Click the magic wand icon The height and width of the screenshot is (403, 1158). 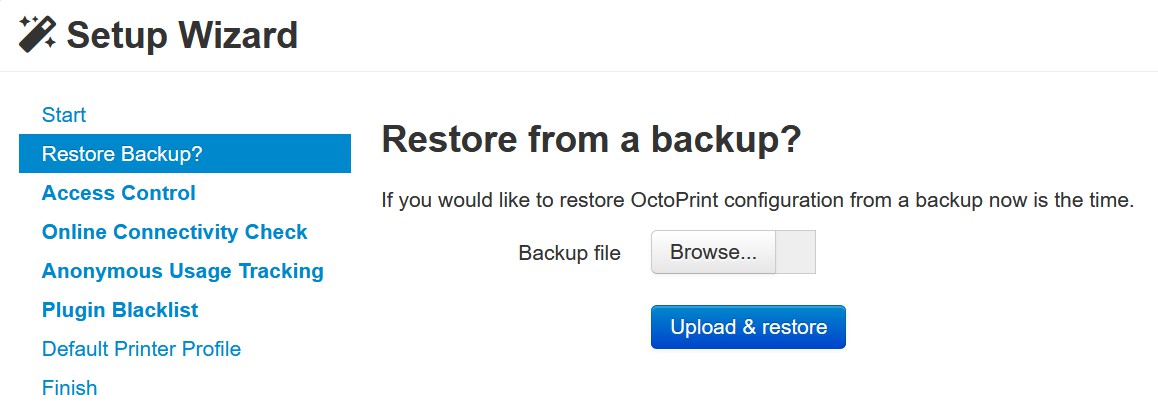pyautogui.click(x=37, y=34)
